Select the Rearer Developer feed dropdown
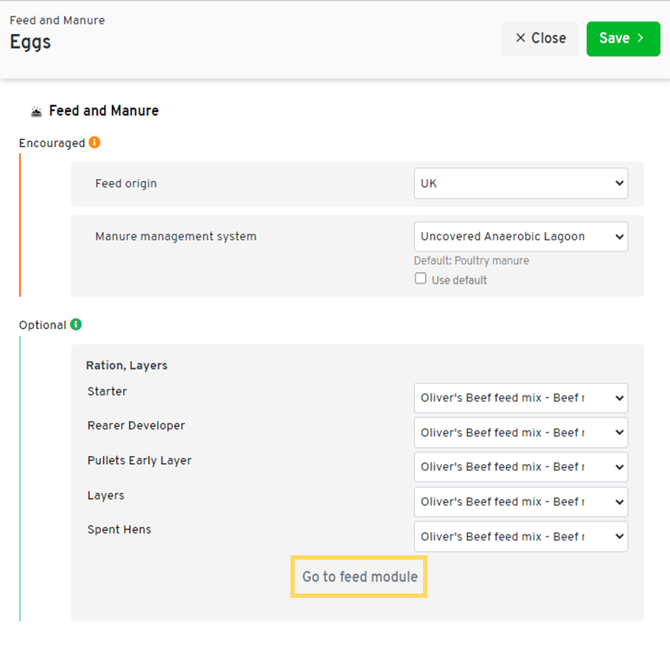670x648 pixels. pyautogui.click(x=520, y=433)
